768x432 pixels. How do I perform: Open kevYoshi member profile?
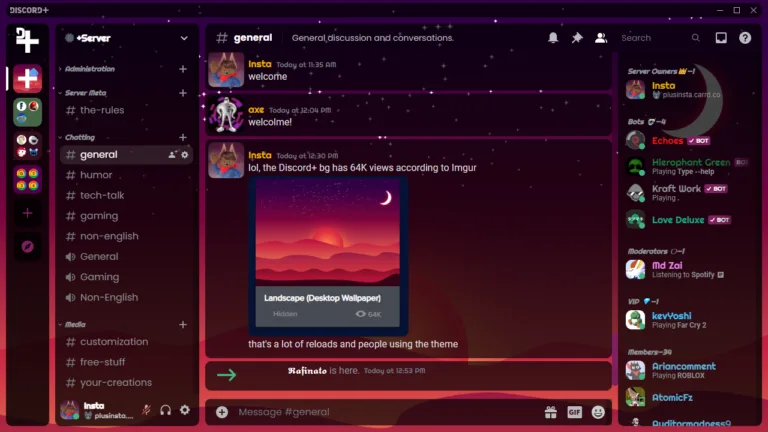pos(687,320)
